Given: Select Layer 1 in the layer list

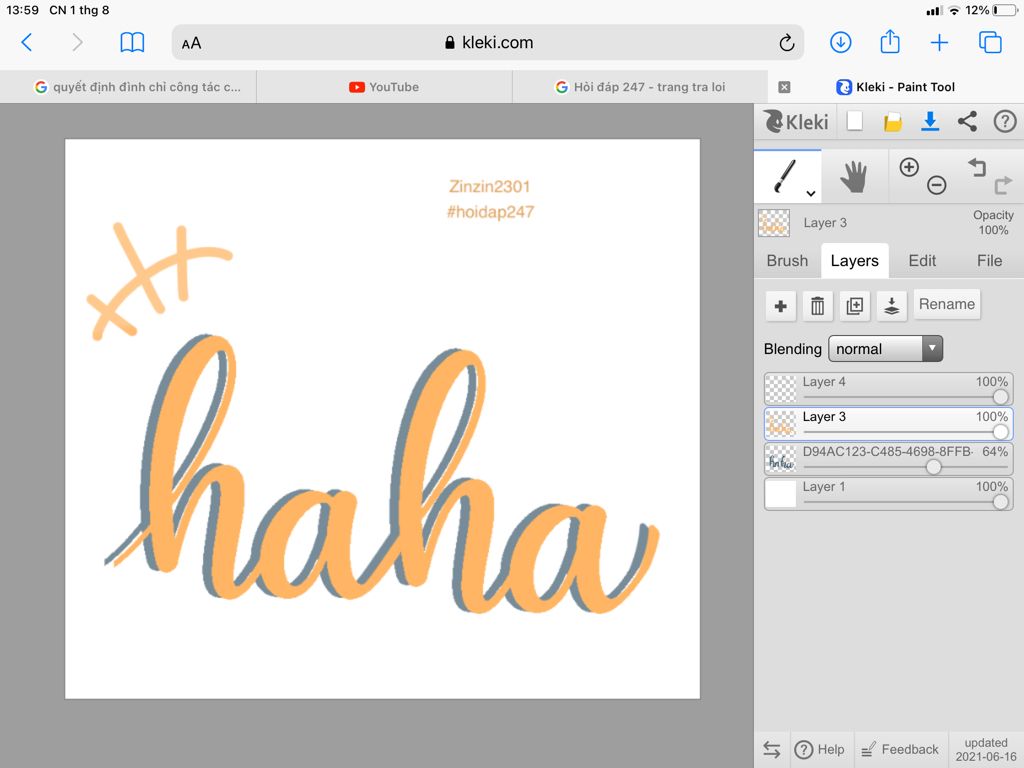Looking at the screenshot, I should (888, 494).
